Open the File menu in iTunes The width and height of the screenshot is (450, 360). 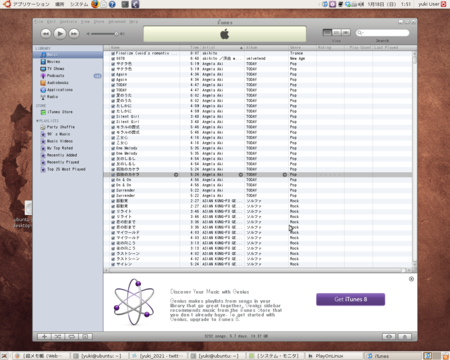39,22
